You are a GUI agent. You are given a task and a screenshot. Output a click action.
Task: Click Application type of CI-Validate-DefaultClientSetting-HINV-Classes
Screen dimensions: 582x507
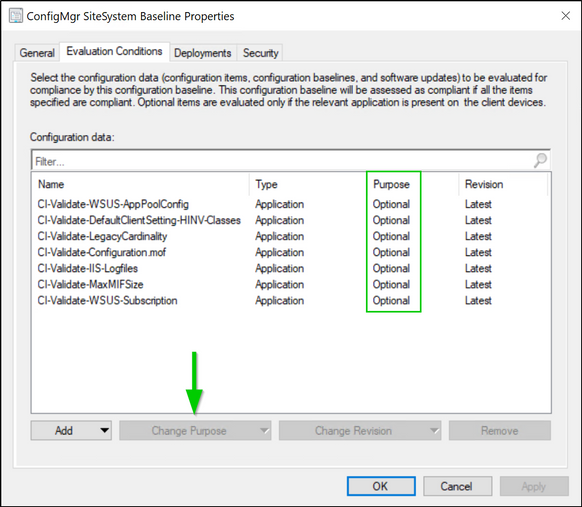[279, 220]
